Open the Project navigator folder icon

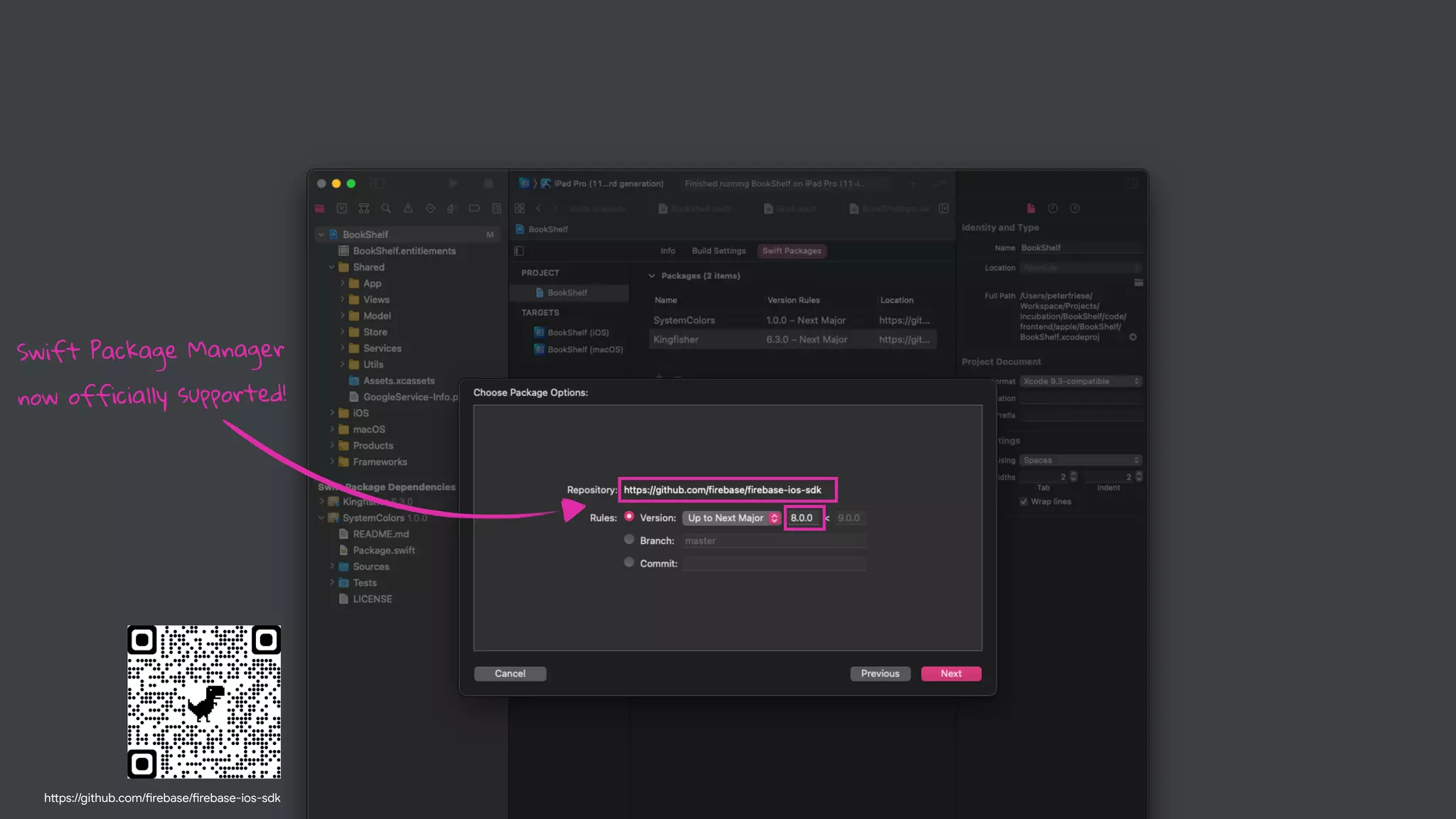(320, 208)
